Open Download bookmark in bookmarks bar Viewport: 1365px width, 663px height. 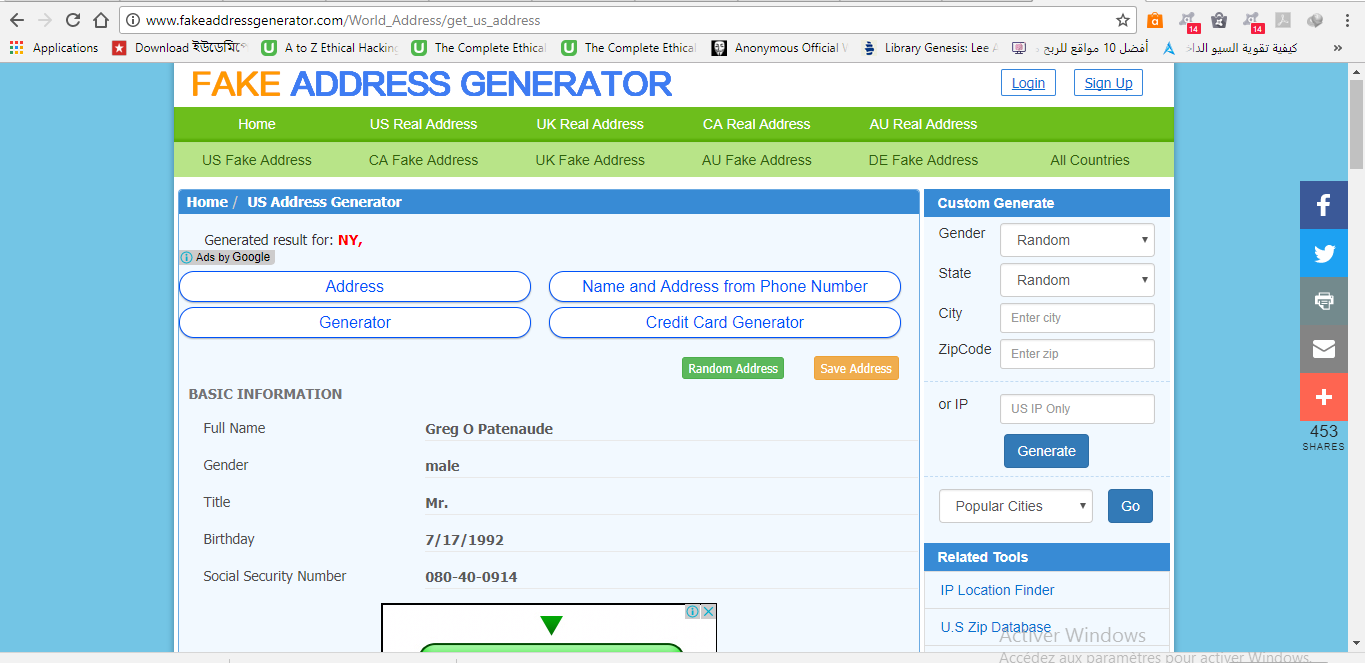pos(181,47)
